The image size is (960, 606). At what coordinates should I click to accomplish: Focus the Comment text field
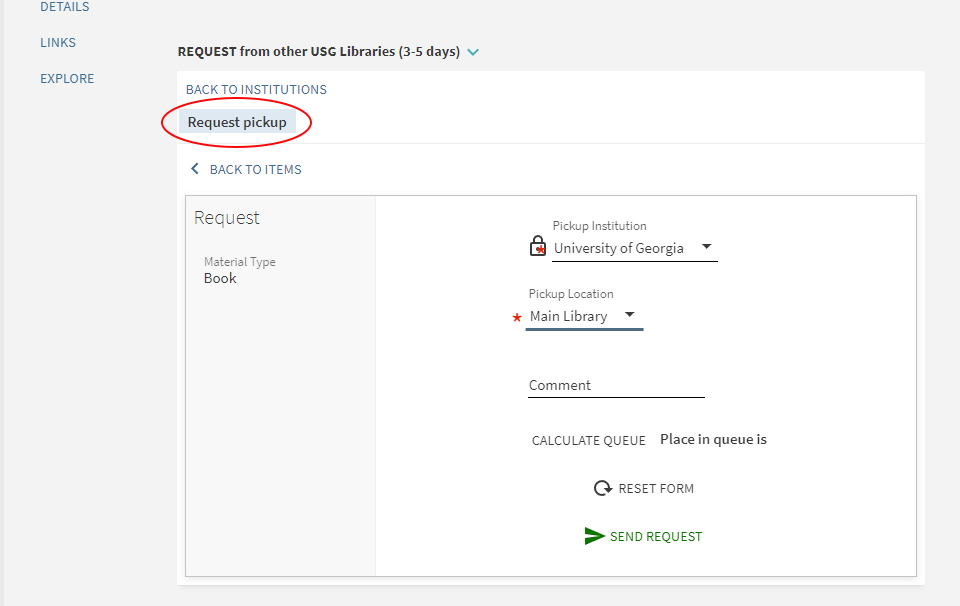pos(616,385)
